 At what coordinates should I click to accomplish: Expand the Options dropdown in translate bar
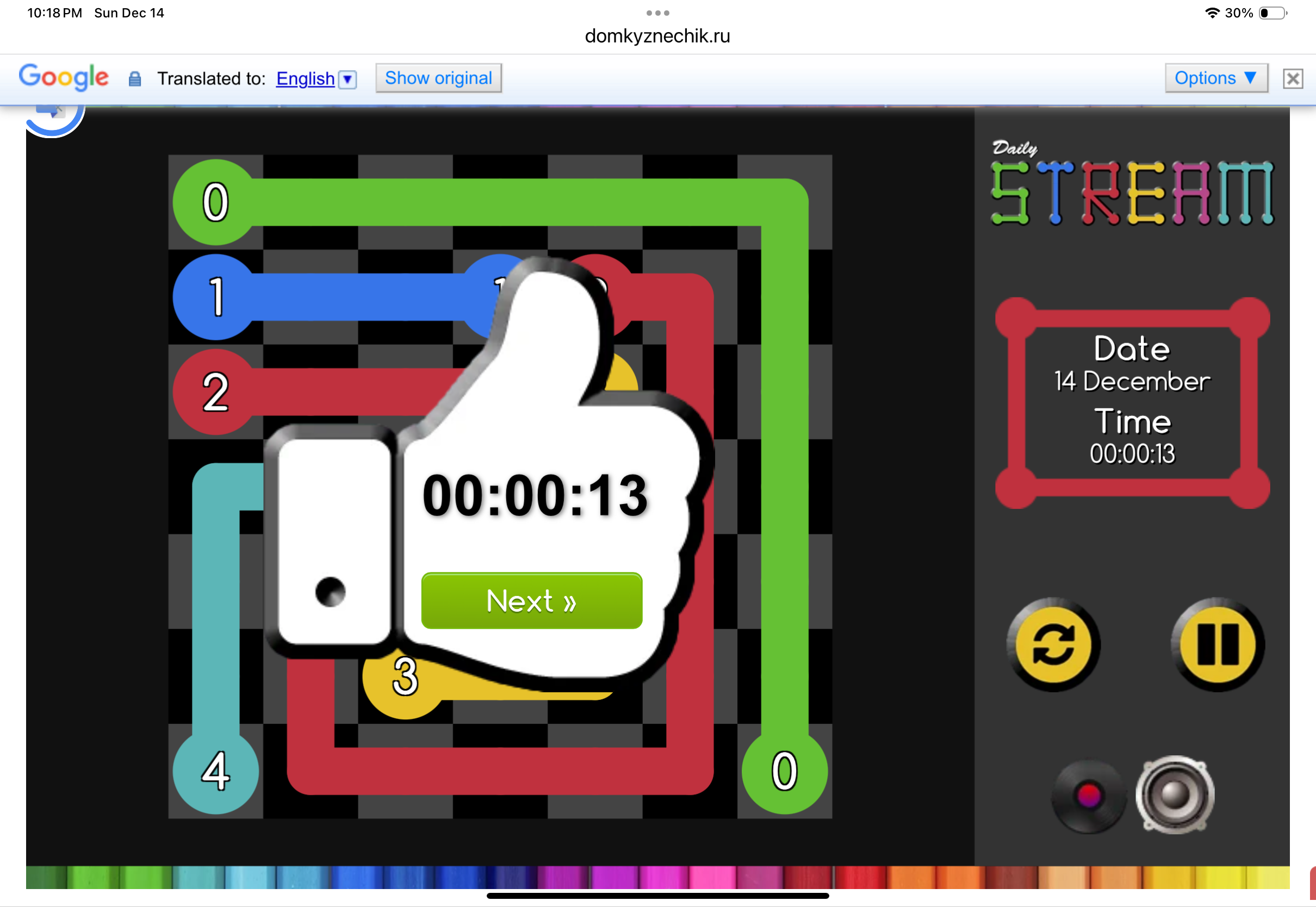pyautogui.click(x=1215, y=78)
